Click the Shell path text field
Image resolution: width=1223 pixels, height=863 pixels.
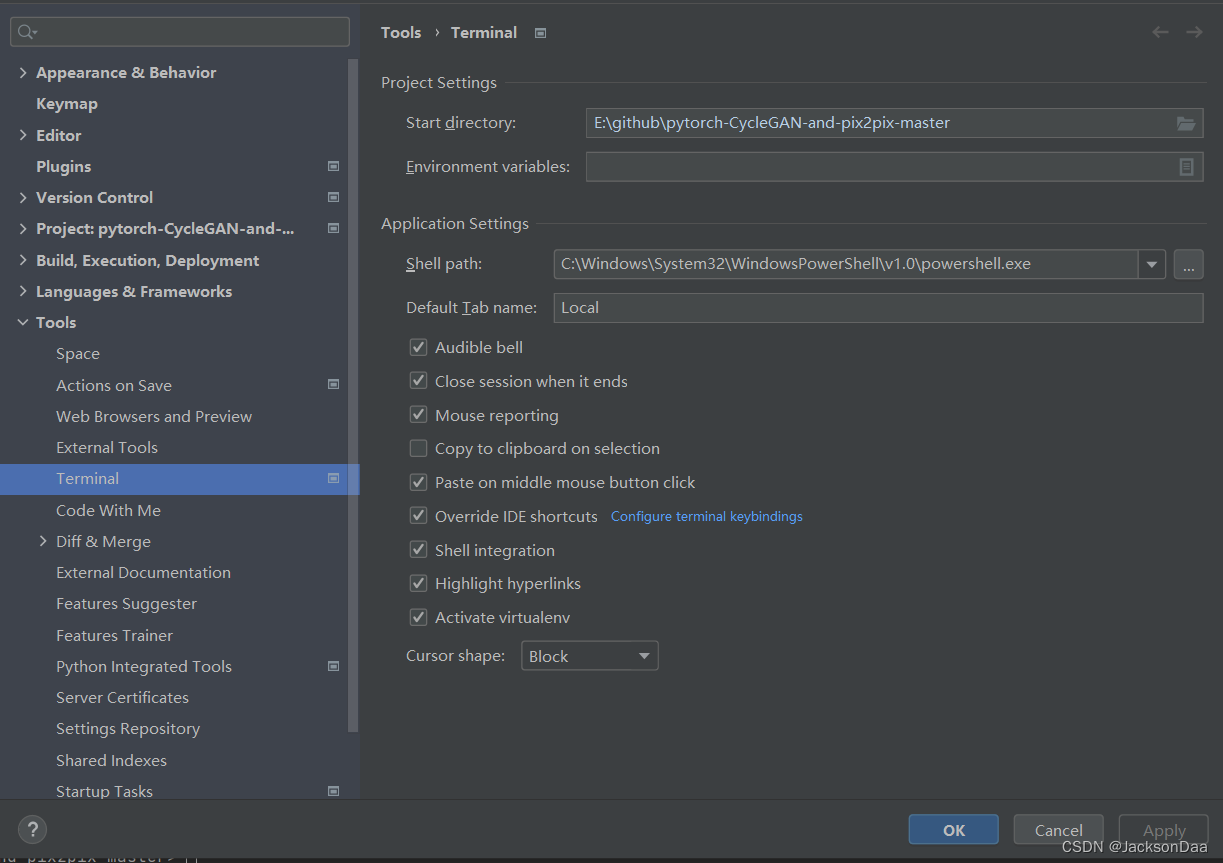846,264
